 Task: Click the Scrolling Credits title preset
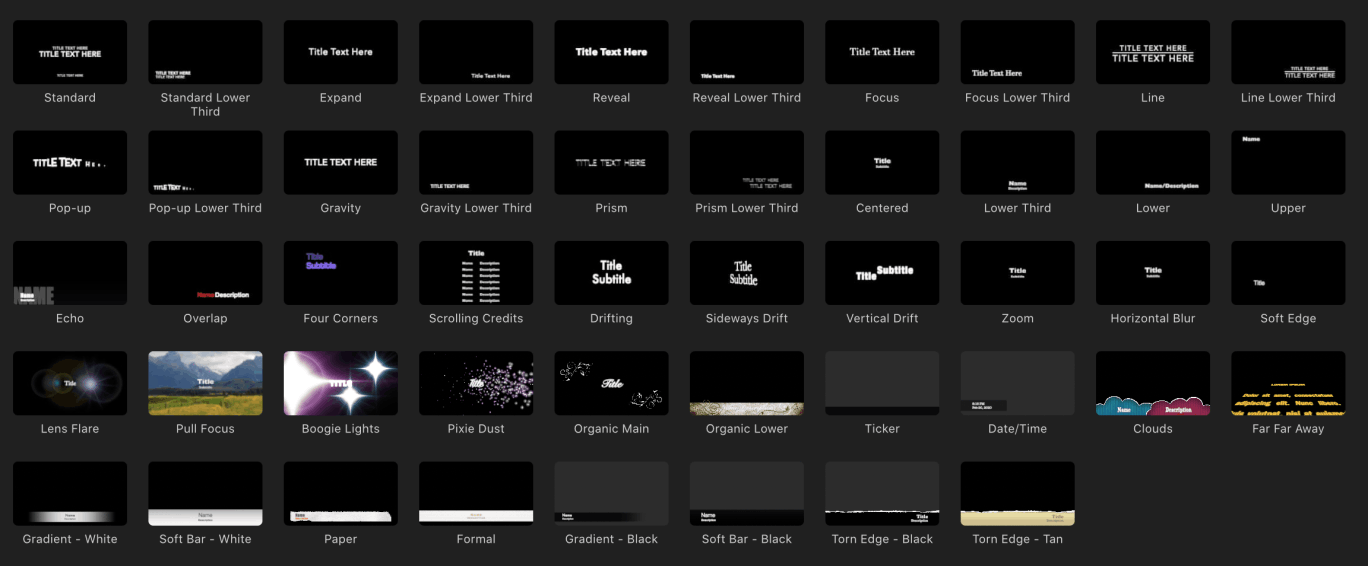[x=476, y=273]
